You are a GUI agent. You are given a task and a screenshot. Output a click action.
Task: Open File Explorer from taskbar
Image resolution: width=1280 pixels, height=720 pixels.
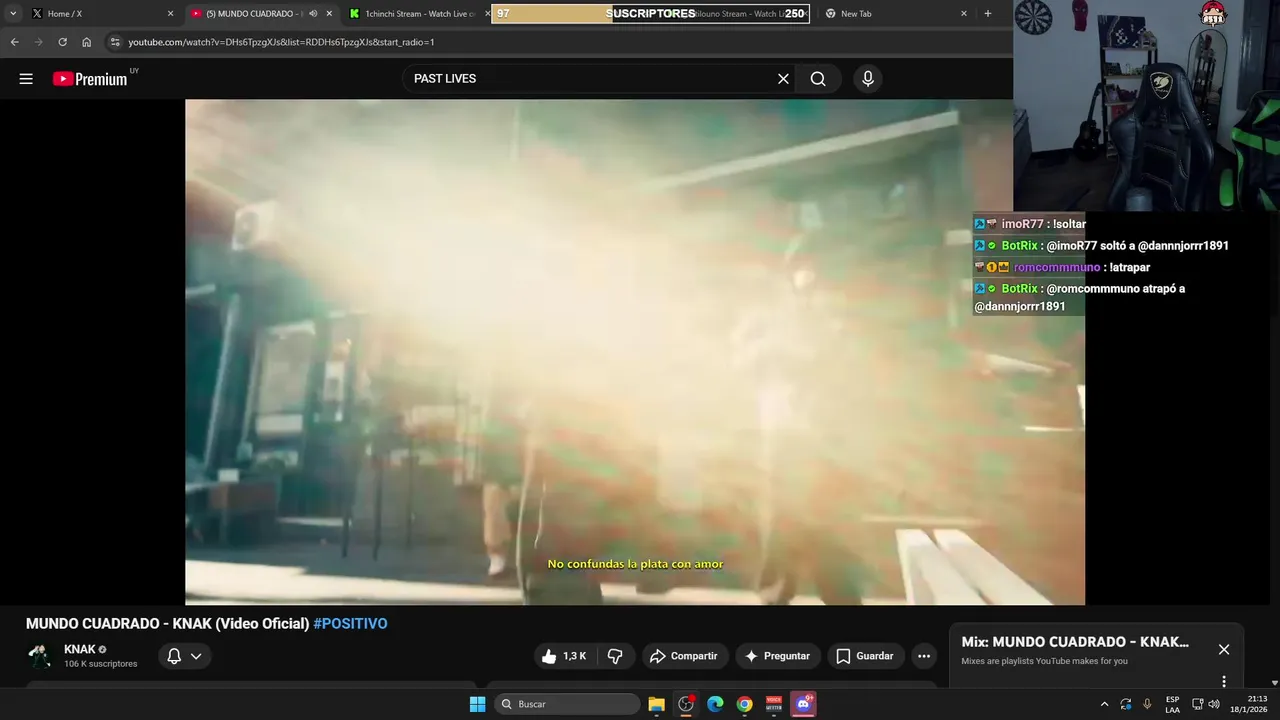pyautogui.click(x=657, y=704)
